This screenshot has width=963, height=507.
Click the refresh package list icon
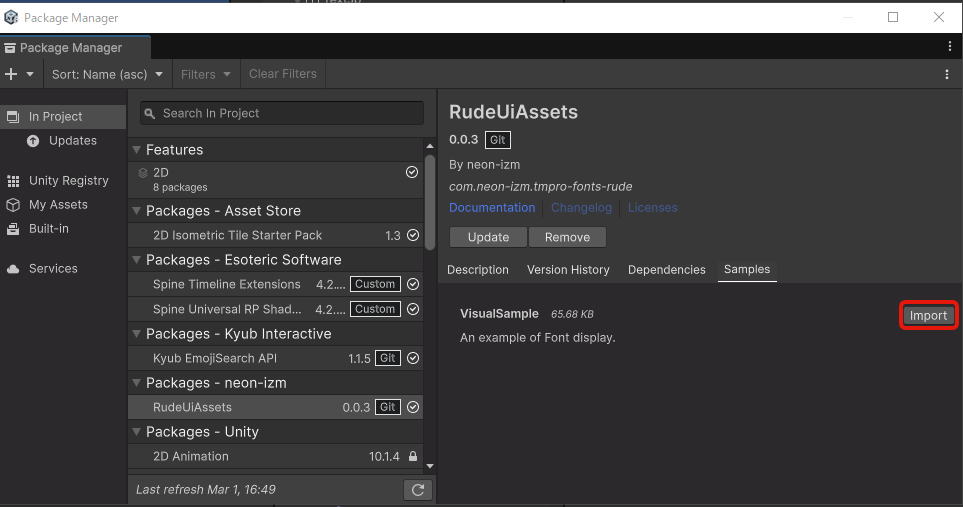tap(418, 490)
